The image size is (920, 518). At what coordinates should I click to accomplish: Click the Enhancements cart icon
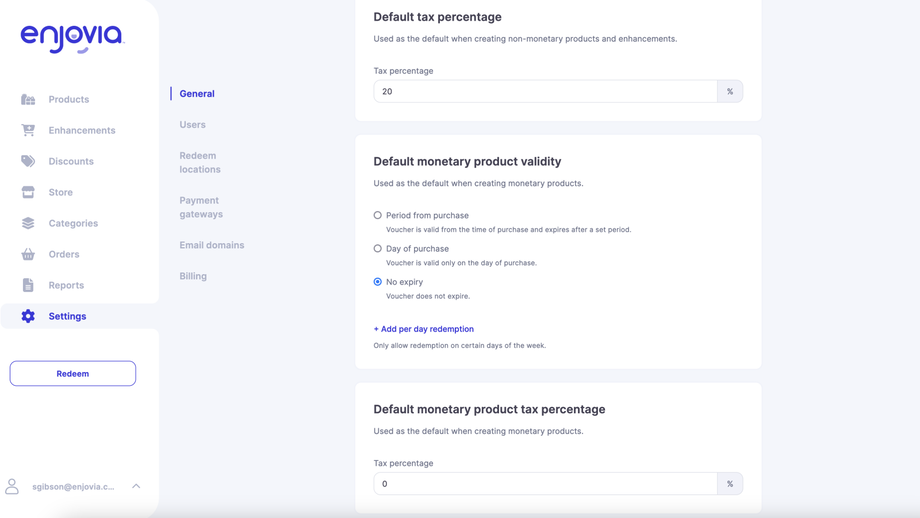28,130
